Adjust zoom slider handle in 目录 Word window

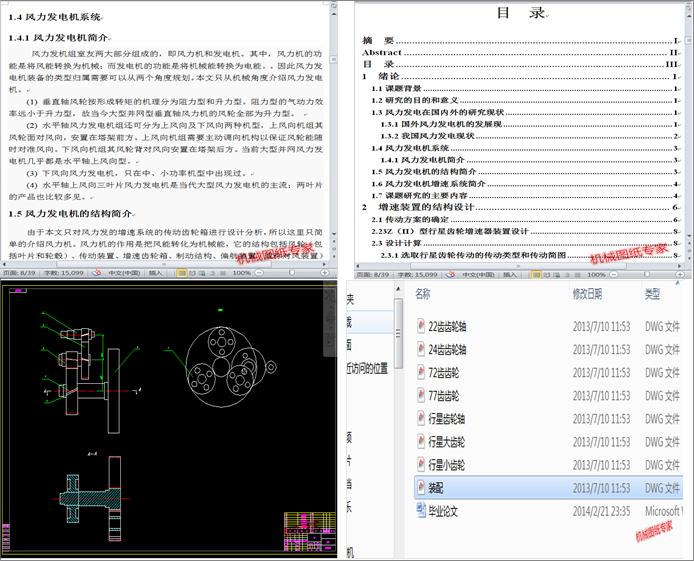(647, 275)
